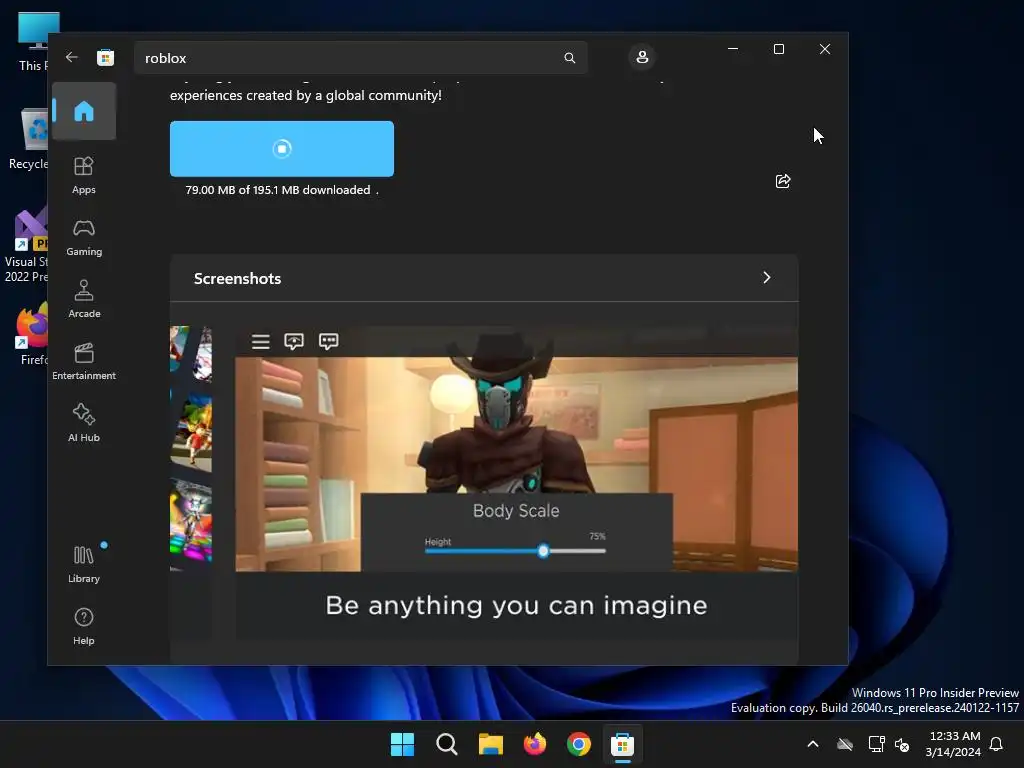The image size is (1024, 768).
Task: Switch to the Gaming section
Action: [84, 237]
